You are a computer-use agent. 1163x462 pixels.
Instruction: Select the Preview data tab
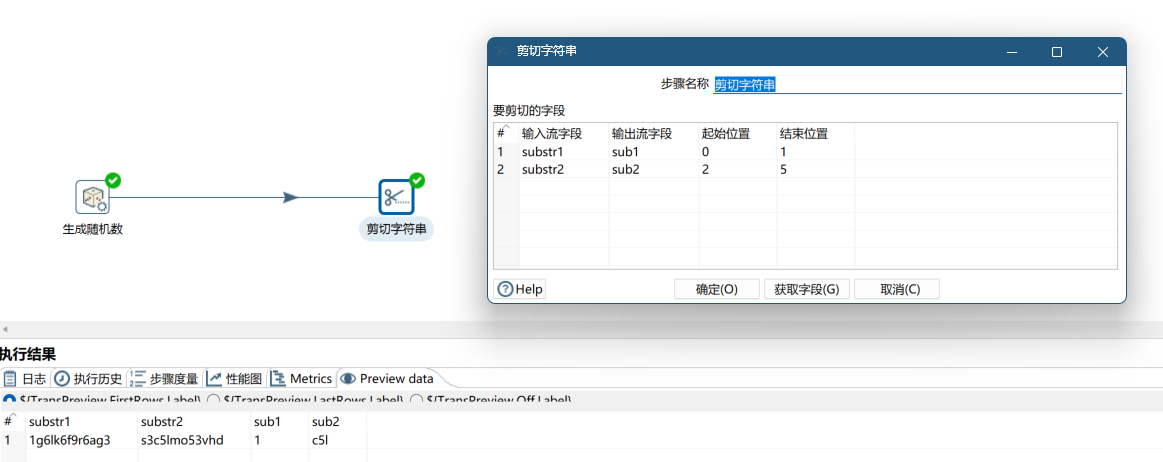[386, 379]
